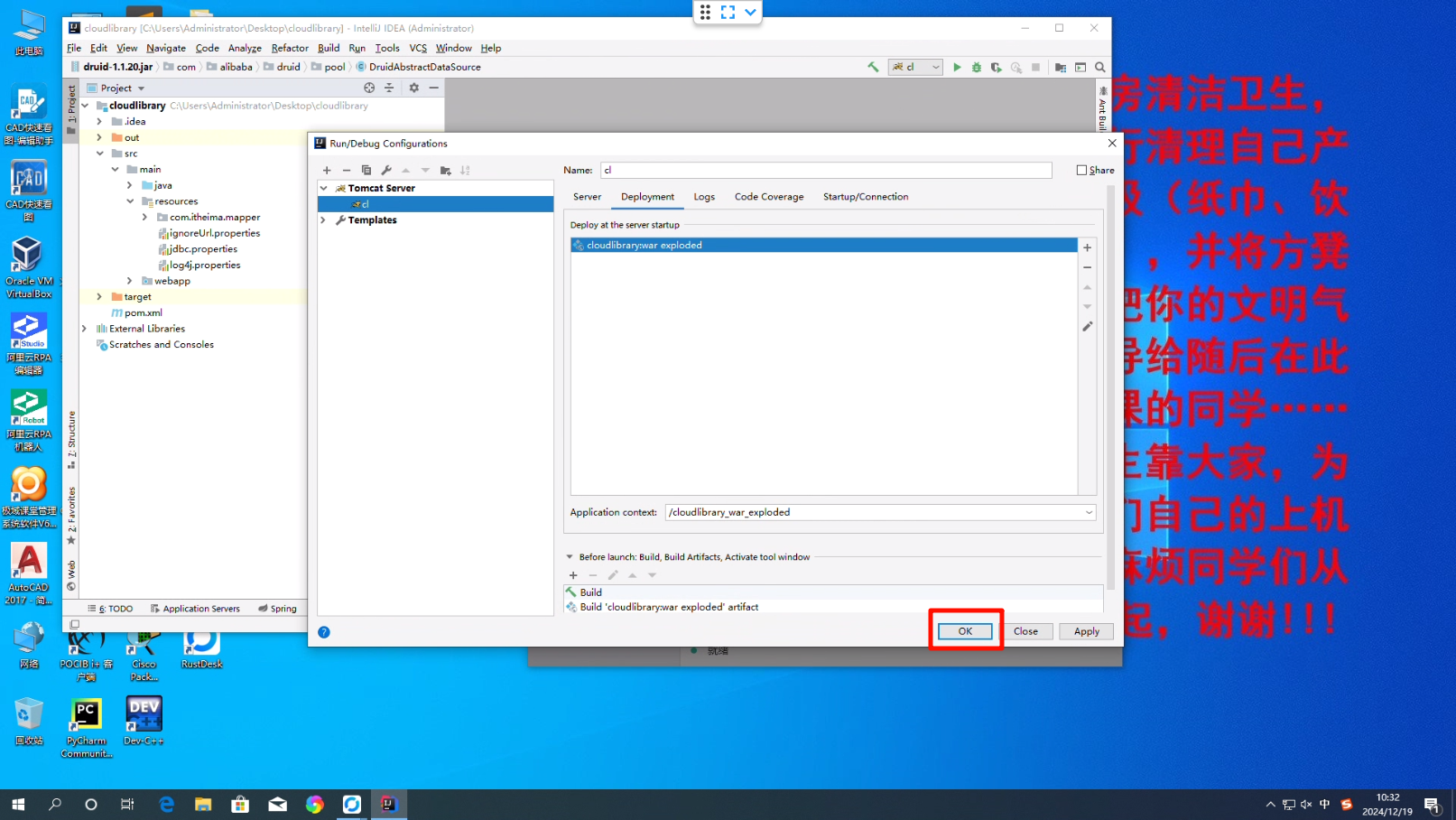Screen dimensions: 1456x820
Task: Run 'cl' with the green play icon
Action: click(957, 67)
